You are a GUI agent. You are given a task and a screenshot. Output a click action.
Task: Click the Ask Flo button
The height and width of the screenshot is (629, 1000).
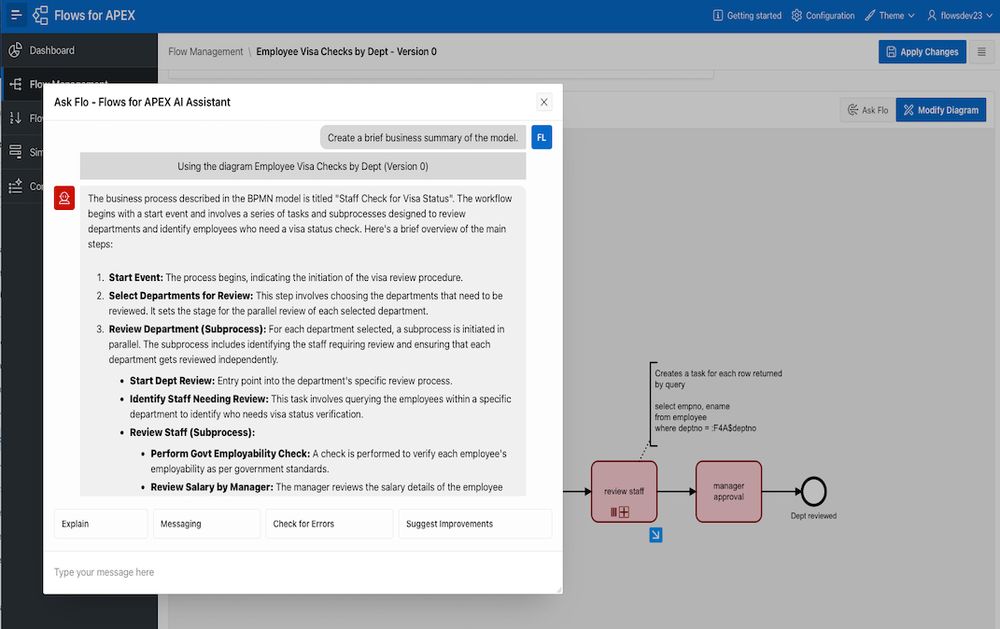click(867, 110)
